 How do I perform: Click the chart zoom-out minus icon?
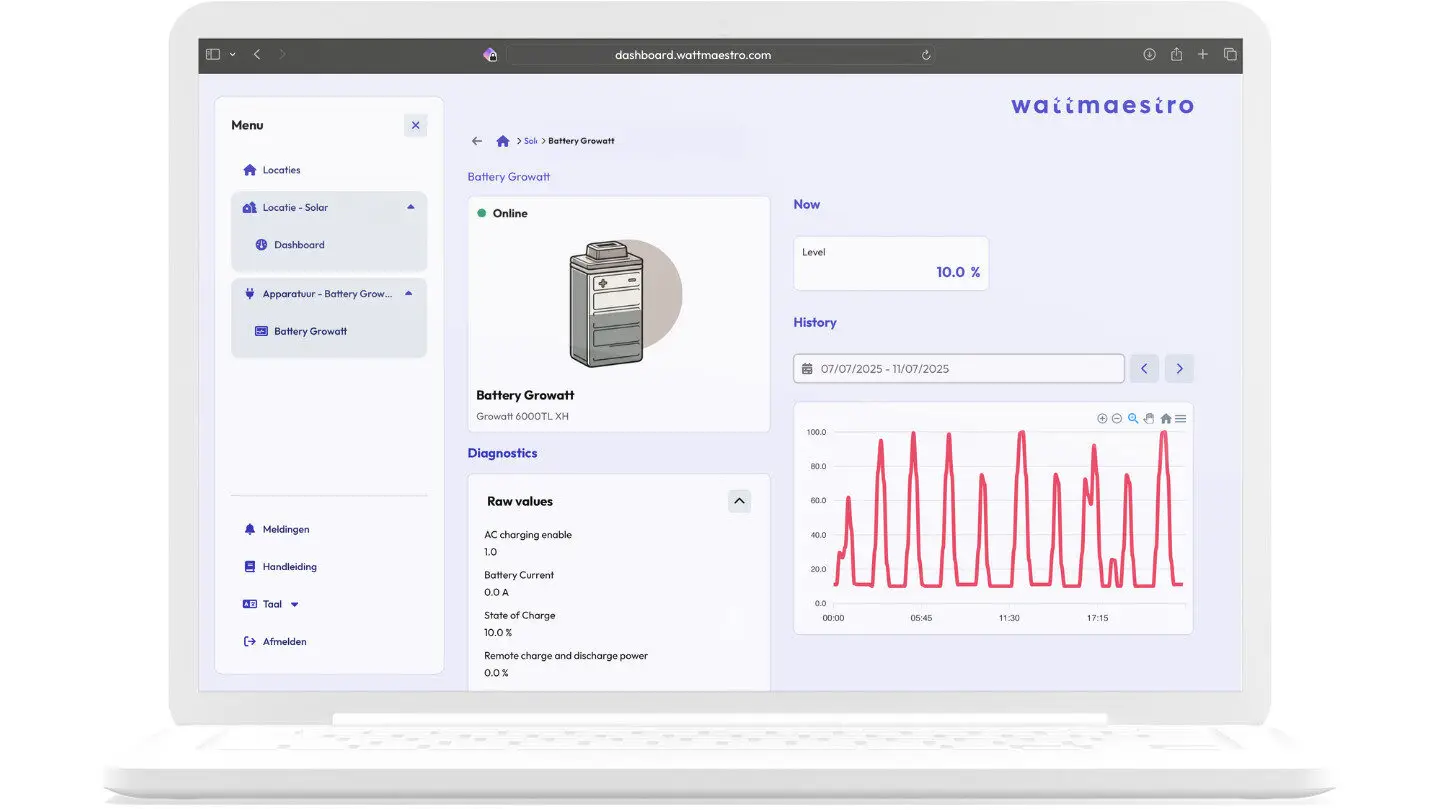pos(1117,419)
